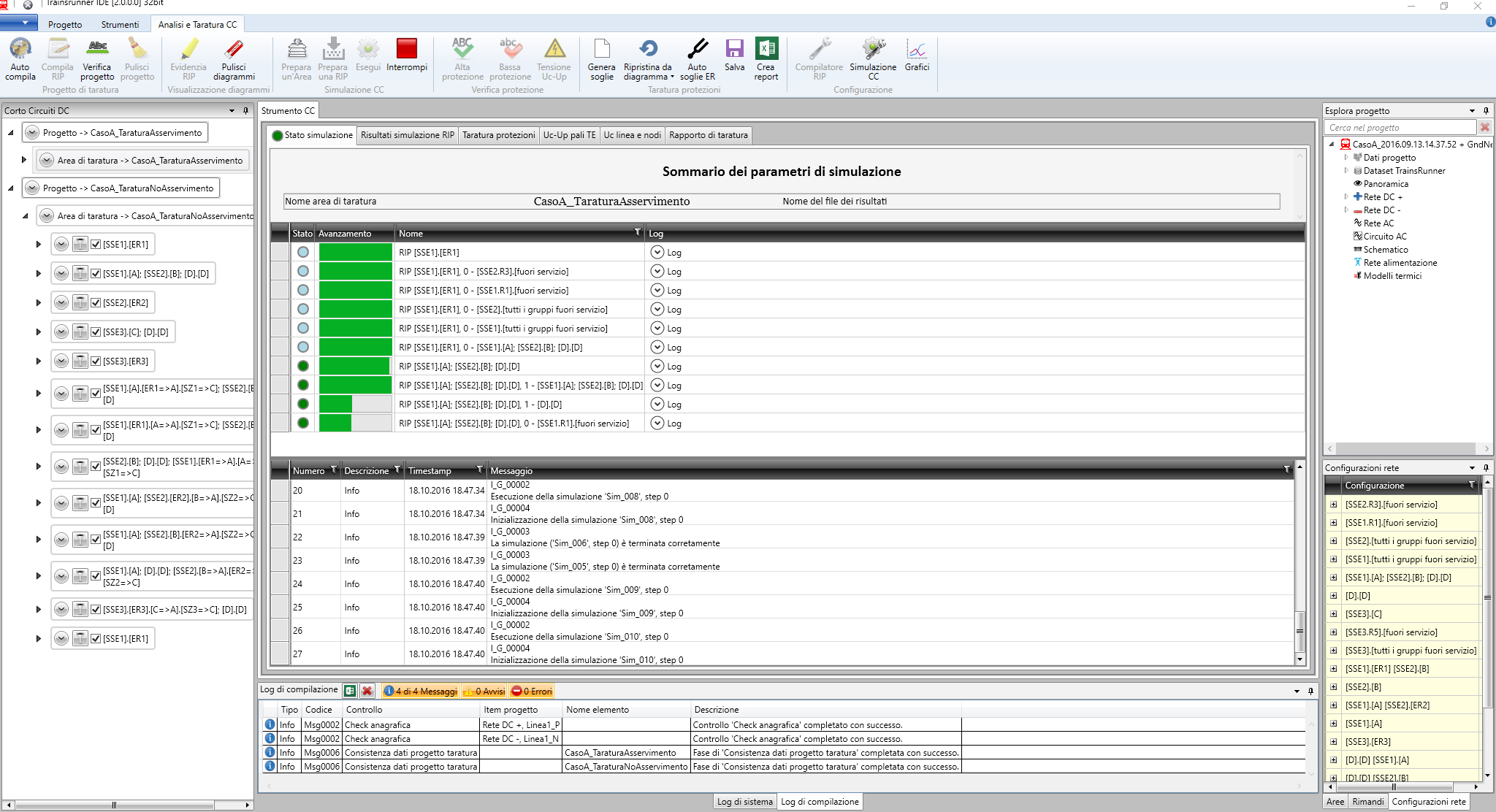Image resolution: width=1496 pixels, height=812 pixels.
Task: Switch to the Aree bottom tab
Action: (1335, 802)
